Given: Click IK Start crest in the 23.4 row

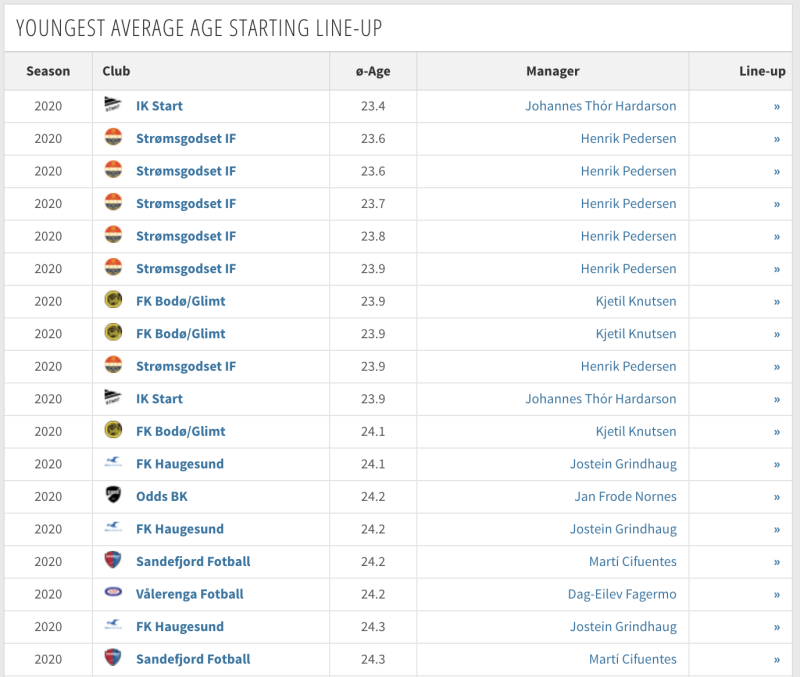Looking at the screenshot, I should point(113,105).
